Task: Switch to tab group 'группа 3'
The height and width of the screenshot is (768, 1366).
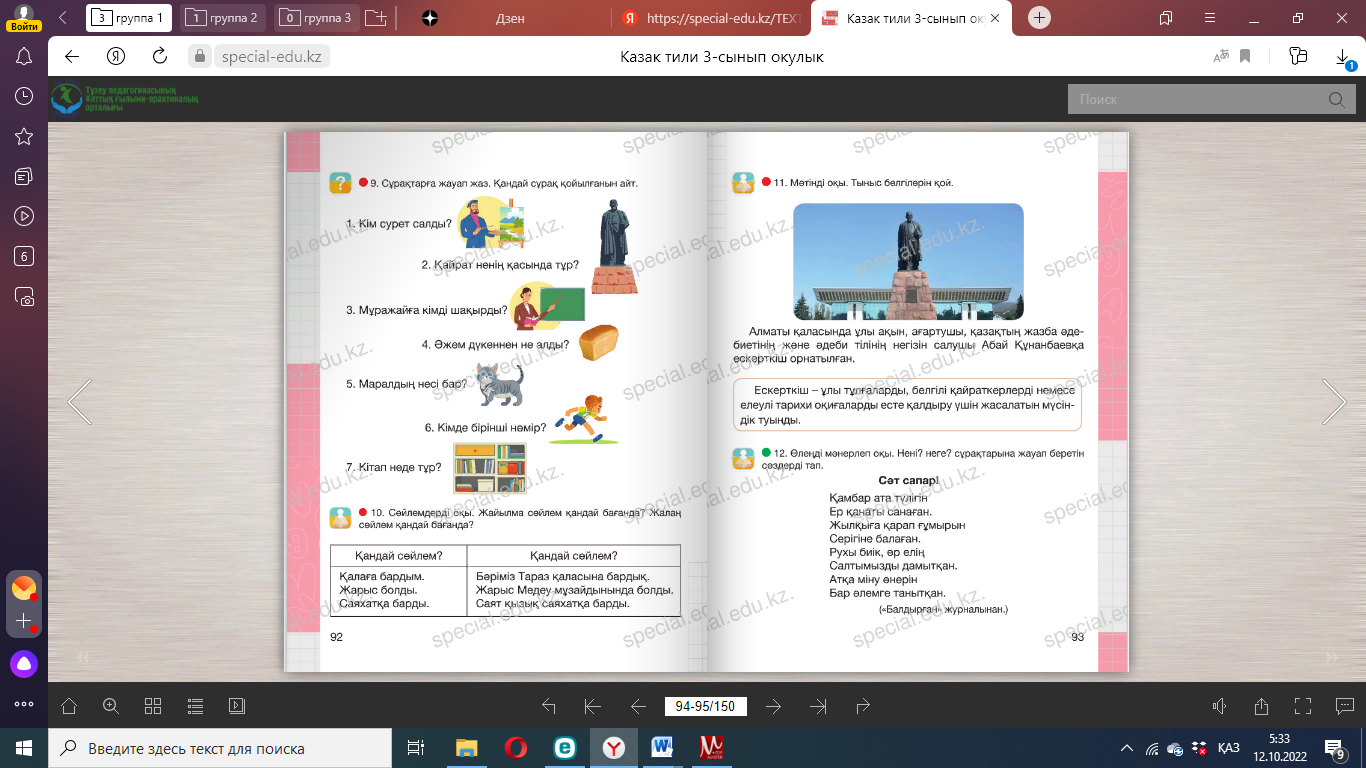Action: tap(318, 18)
